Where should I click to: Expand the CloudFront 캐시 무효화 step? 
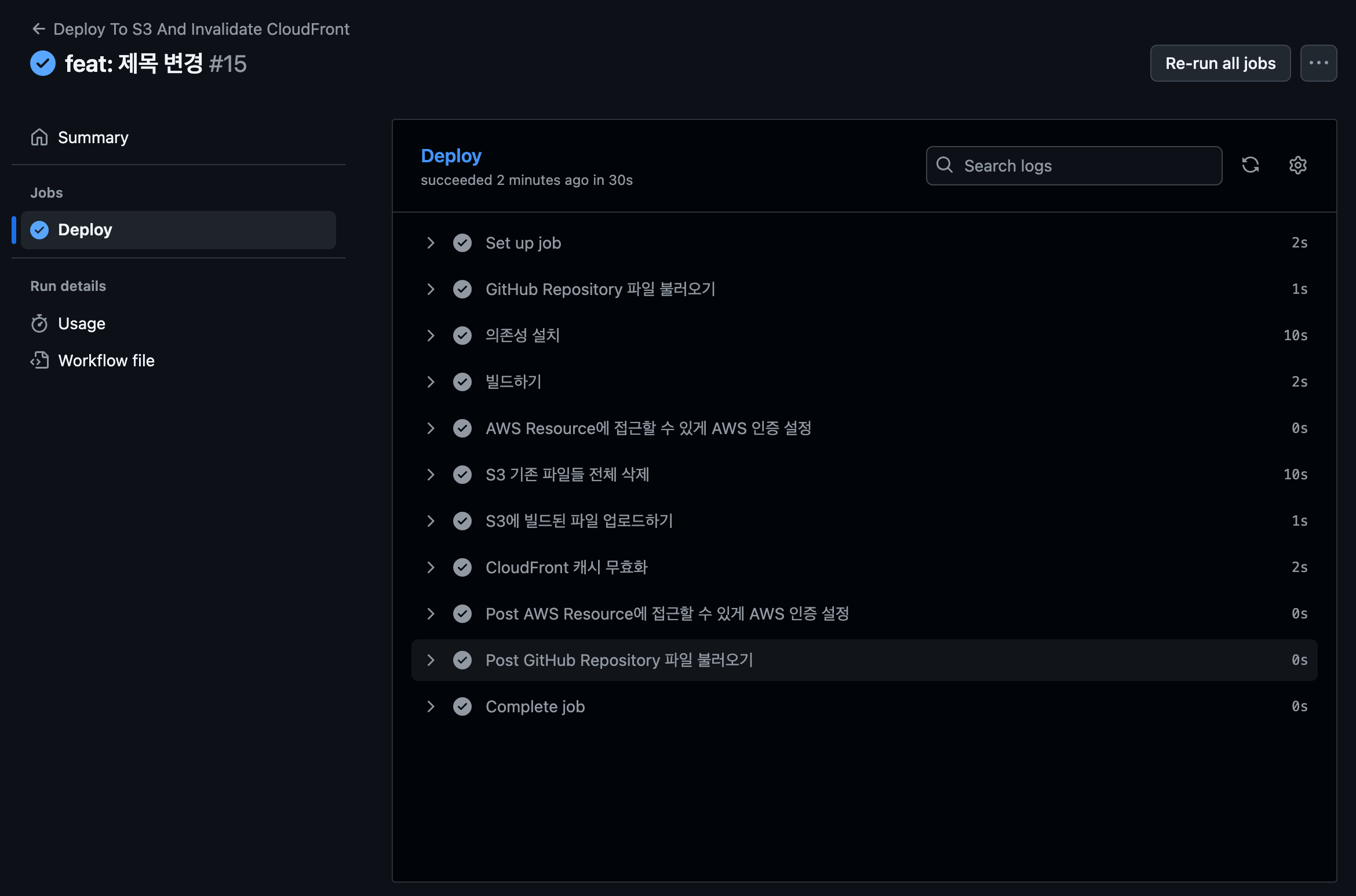click(x=431, y=567)
